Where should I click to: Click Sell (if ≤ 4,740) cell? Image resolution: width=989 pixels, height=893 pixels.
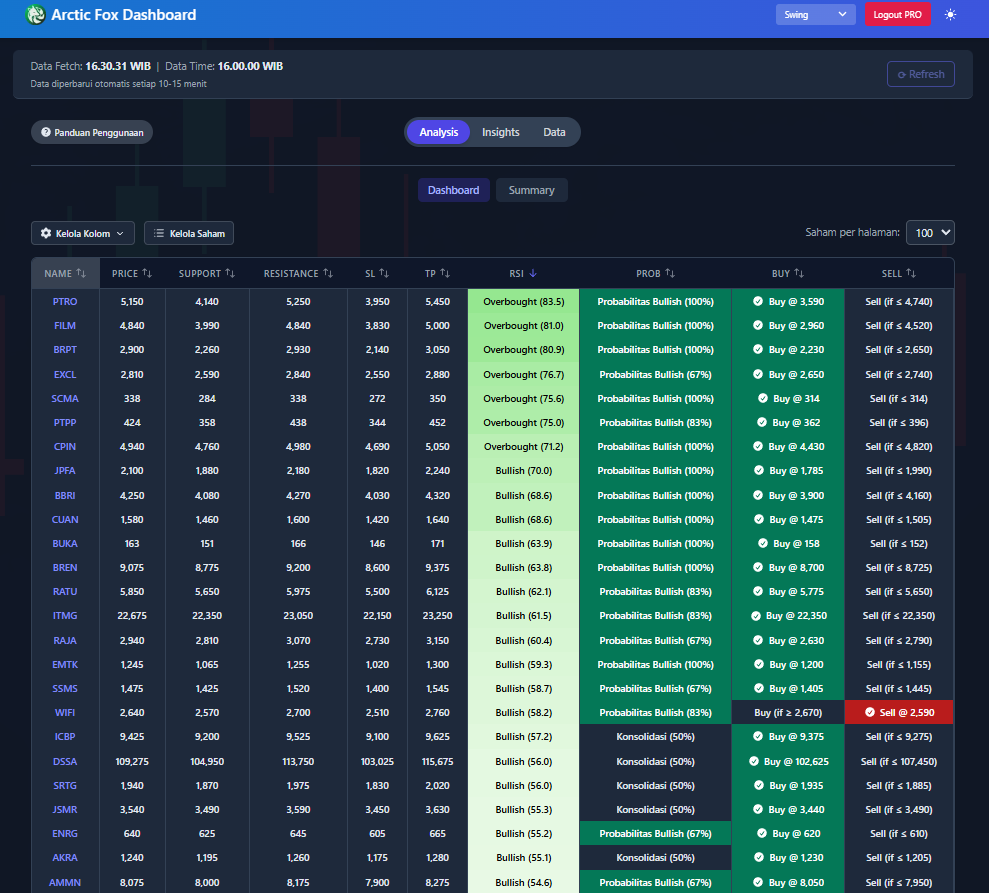pos(899,301)
